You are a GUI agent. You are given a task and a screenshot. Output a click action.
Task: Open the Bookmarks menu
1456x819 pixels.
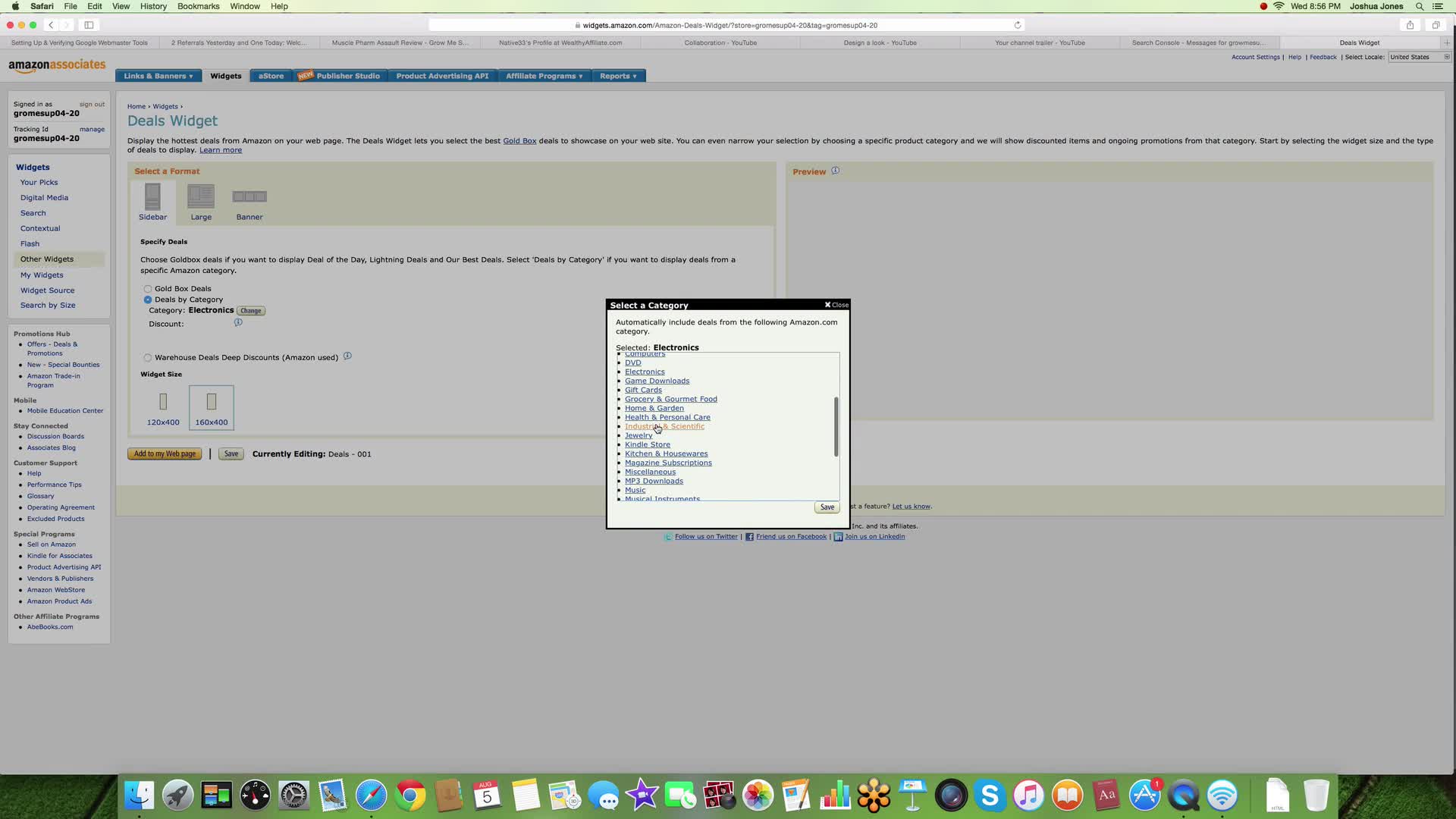point(198,6)
